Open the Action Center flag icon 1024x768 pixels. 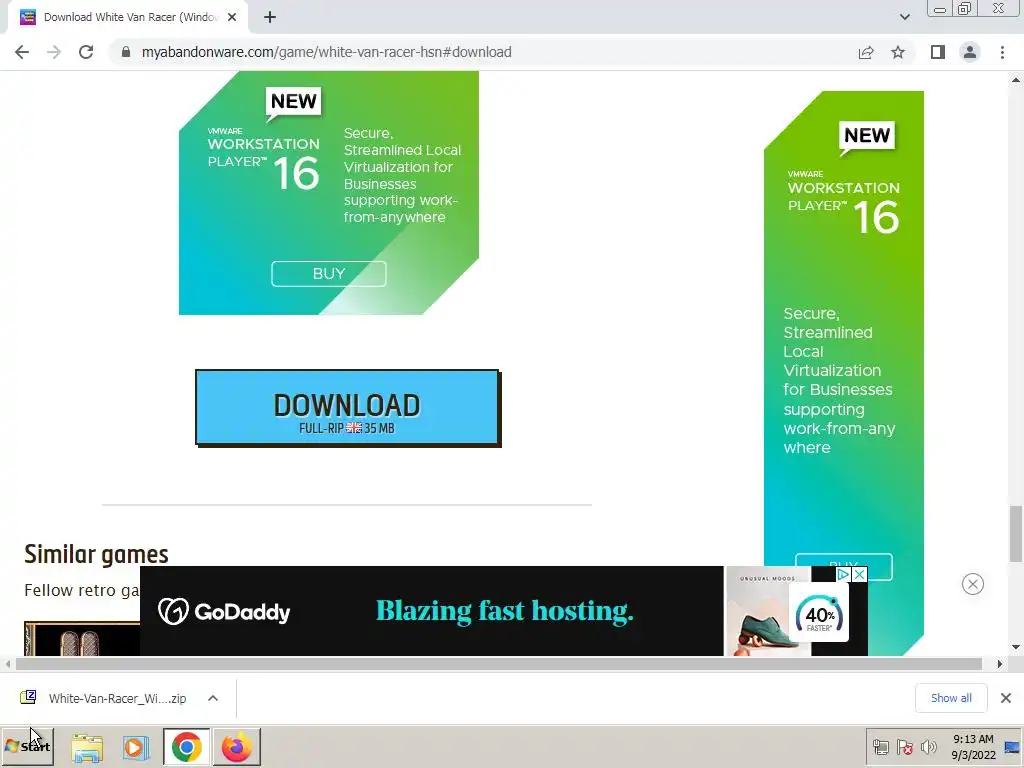pyautogui.click(x=904, y=747)
